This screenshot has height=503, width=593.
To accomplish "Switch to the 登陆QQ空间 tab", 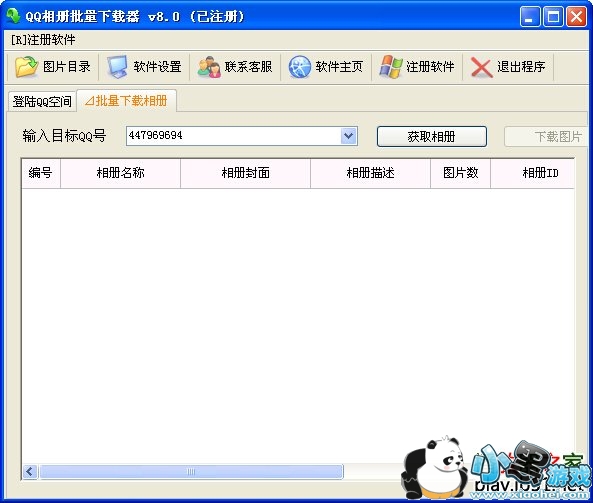I will [x=42, y=101].
